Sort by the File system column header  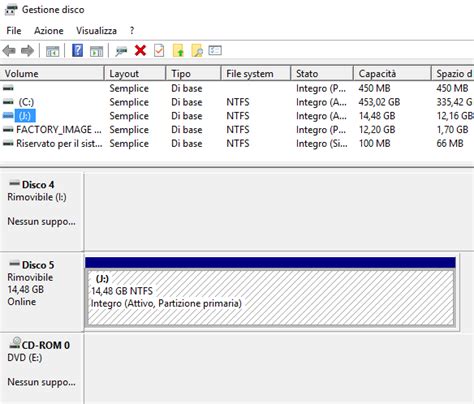coord(256,73)
